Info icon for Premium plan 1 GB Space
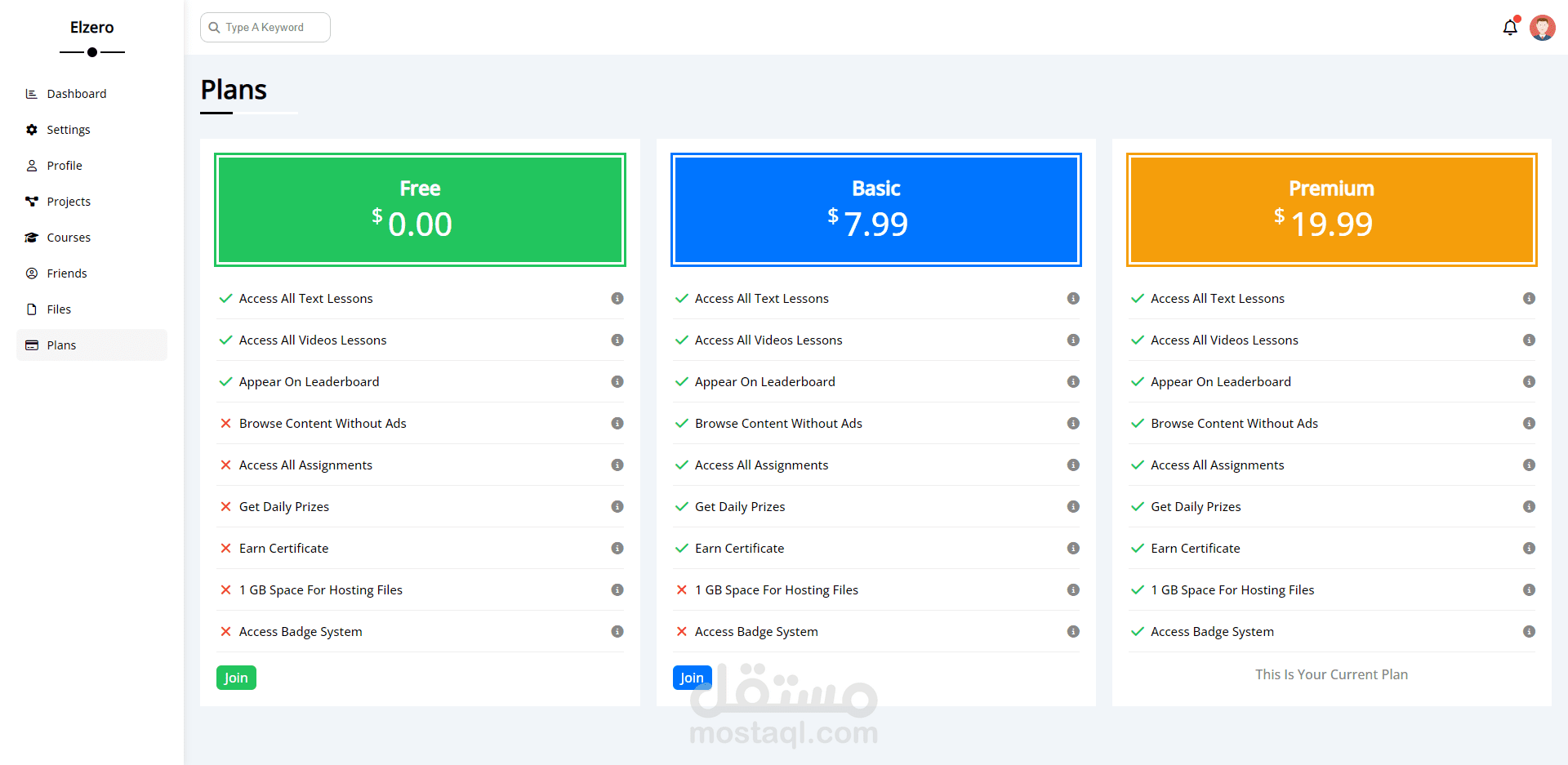The height and width of the screenshot is (765, 1568). coord(1529,590)
